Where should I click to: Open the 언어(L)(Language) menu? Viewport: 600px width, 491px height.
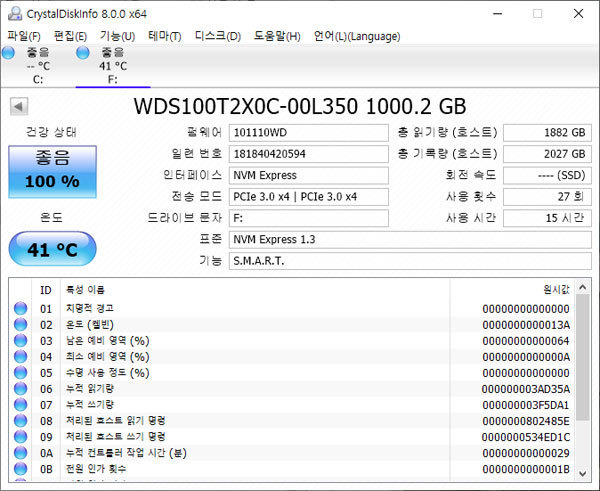coord(357,36)
